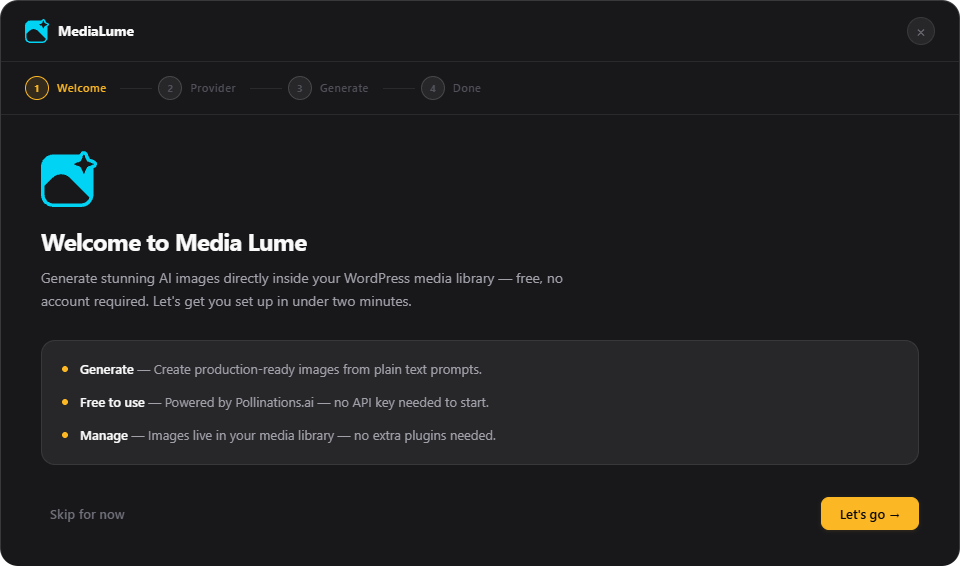The height and width of the screenshot is (566, 960).
Task: Click step 4 number circle
Action: coord(433,88)
